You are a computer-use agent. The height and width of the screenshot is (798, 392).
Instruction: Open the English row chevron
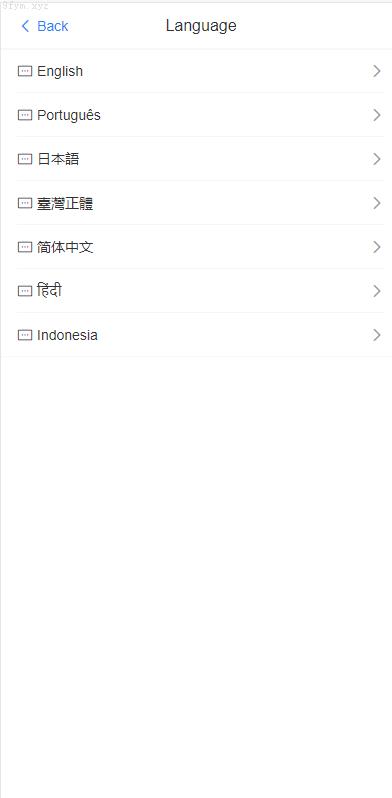pyautogui.click(x=377, y=71)
